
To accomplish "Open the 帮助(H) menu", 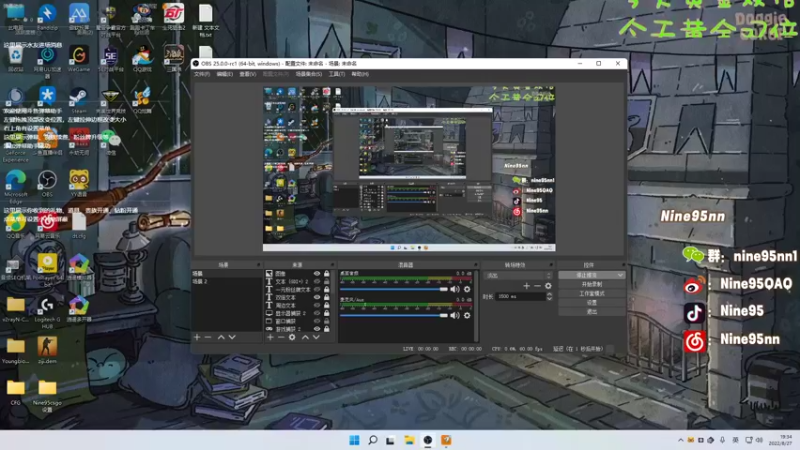I will pyautogui.click(x=360, y=74).
